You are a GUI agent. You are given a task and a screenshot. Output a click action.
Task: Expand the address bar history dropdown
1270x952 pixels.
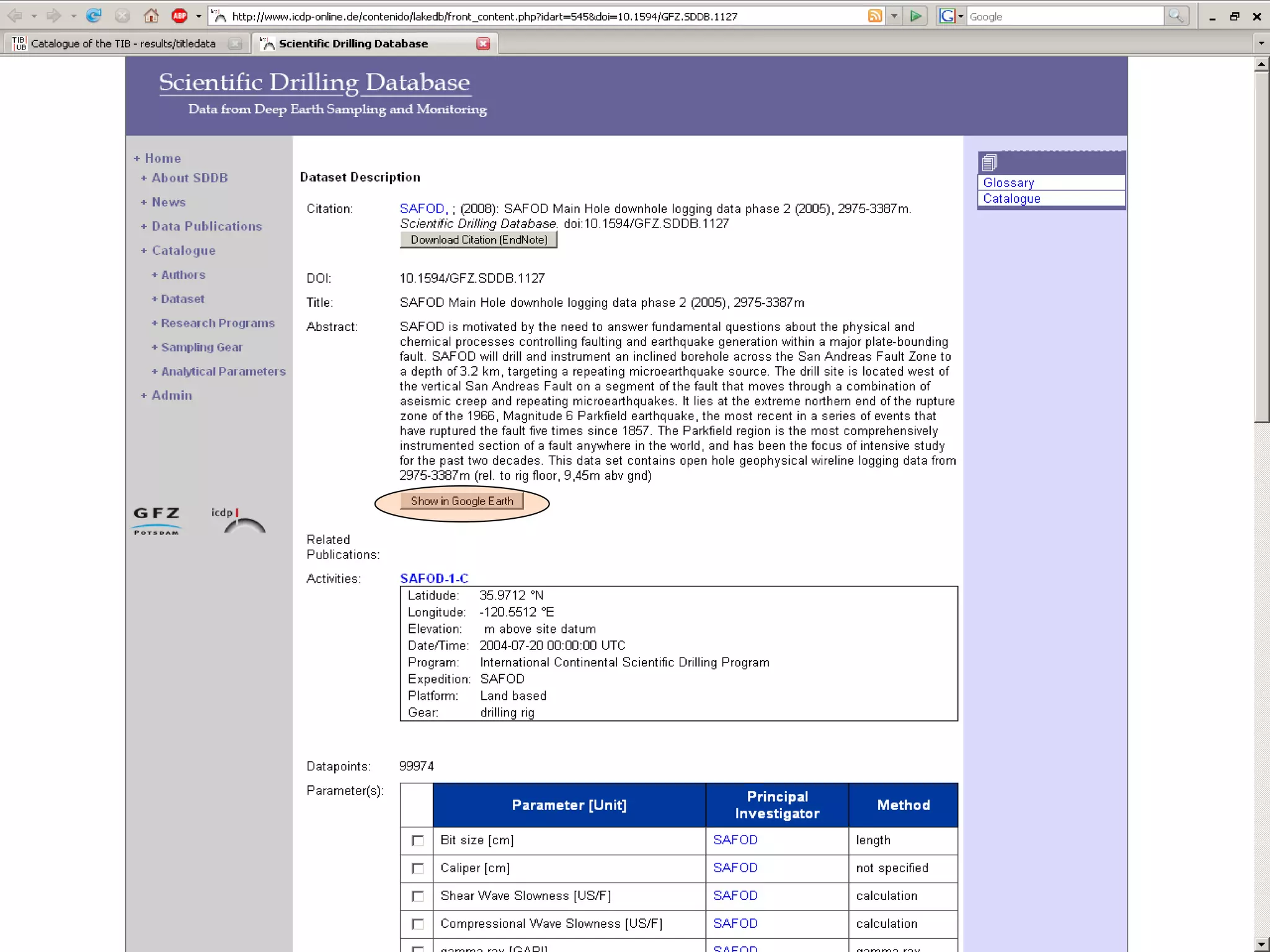tap(894, 17)
